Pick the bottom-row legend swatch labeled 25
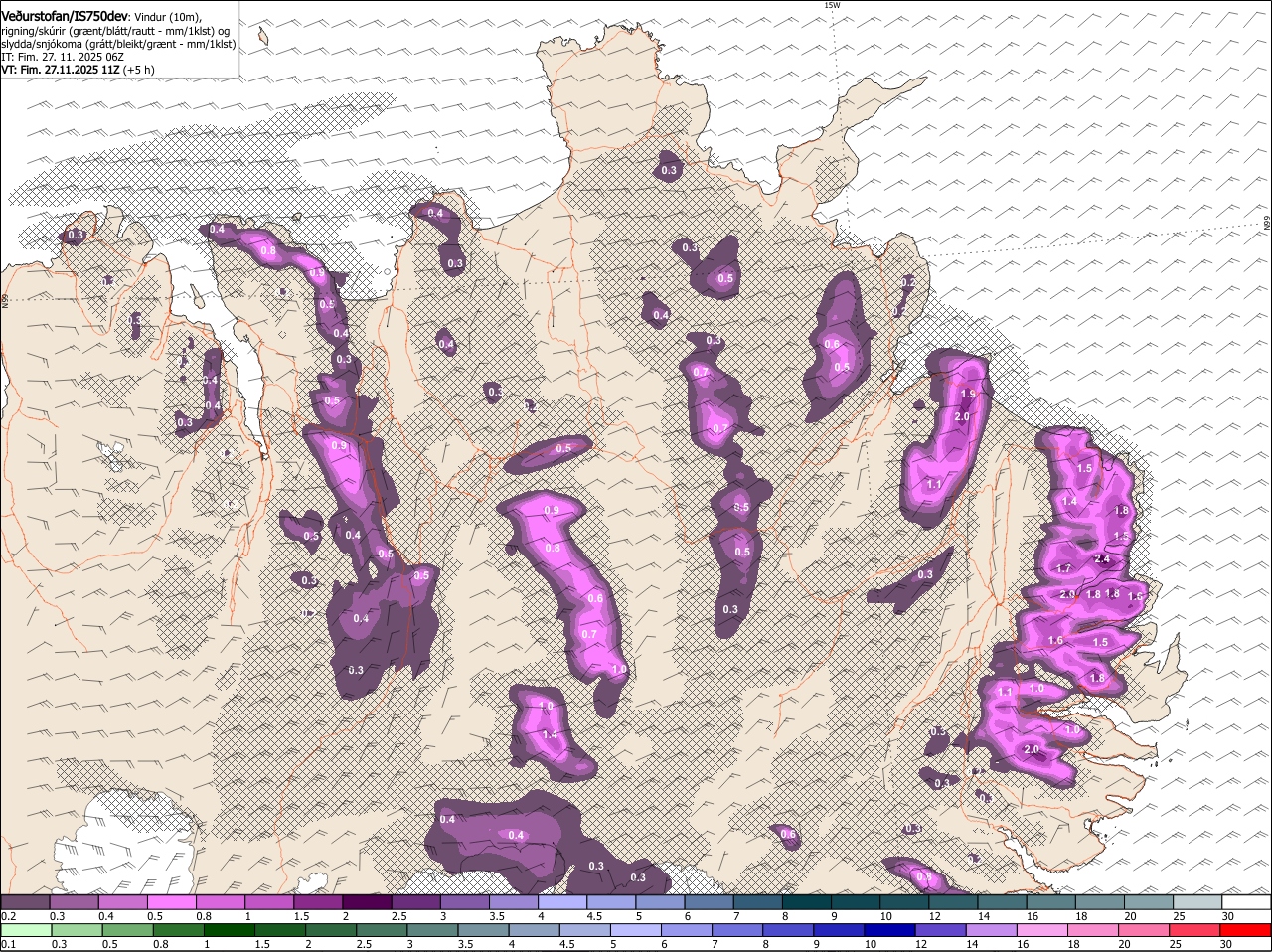This screenshot has width=1272, height=952. click(x=1194, y=931)
